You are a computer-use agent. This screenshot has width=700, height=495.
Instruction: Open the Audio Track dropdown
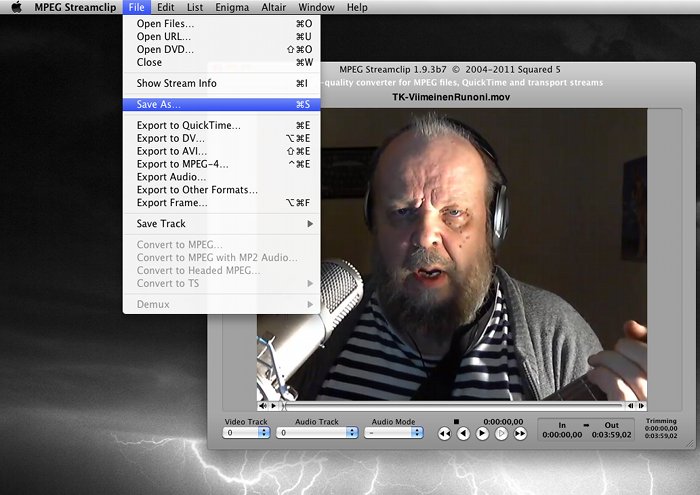[317, 433]
